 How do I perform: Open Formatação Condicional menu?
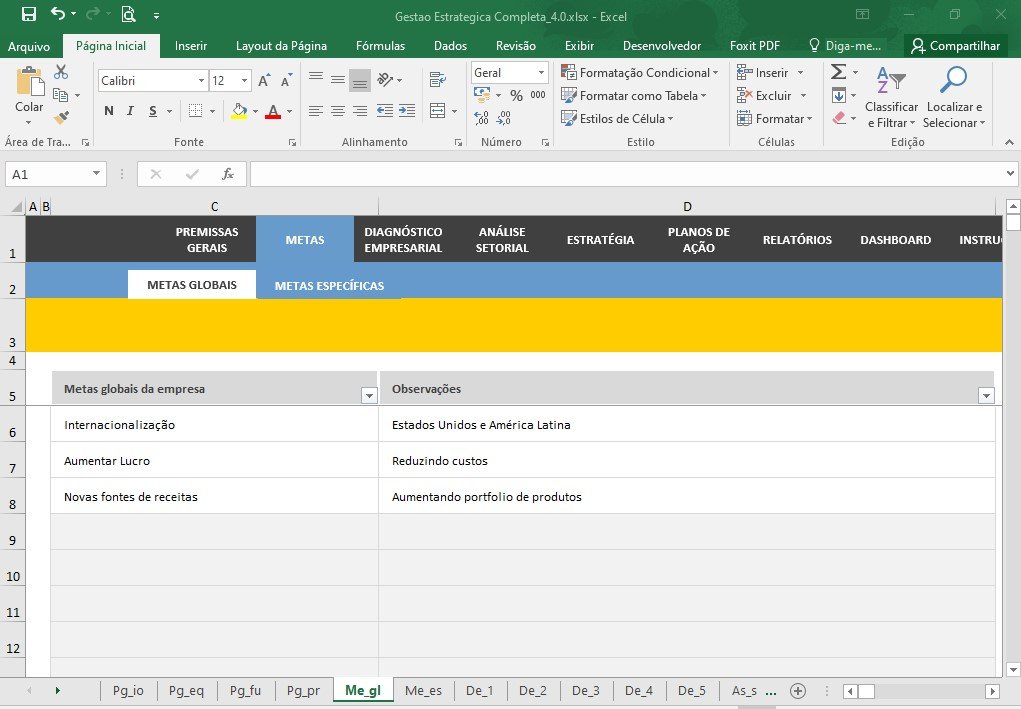[639, 72]
